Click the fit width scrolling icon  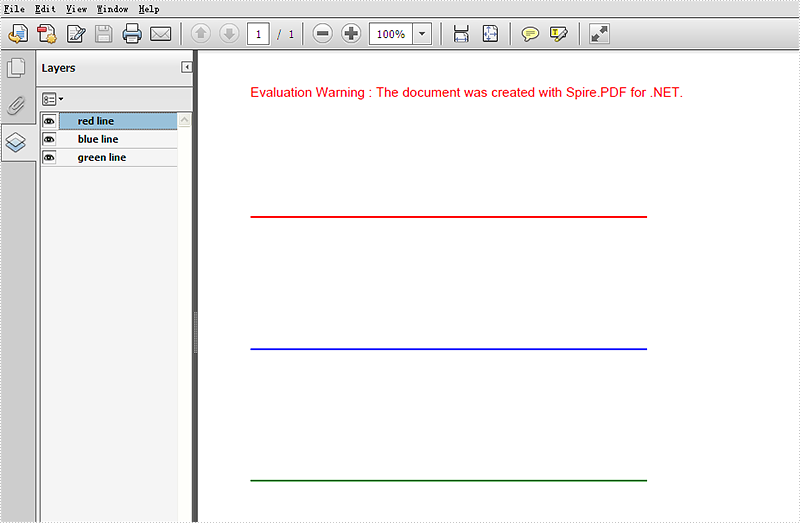[x=461, y=34]
